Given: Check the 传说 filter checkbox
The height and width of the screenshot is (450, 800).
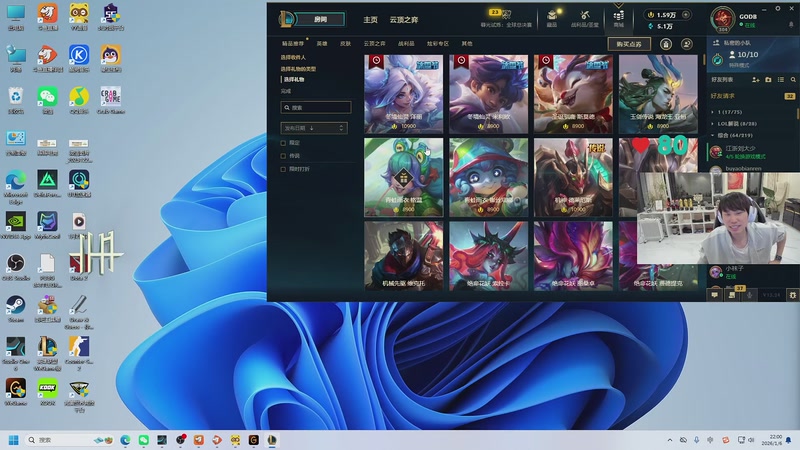Looking at the screenshot, I should tap(284, 156).
